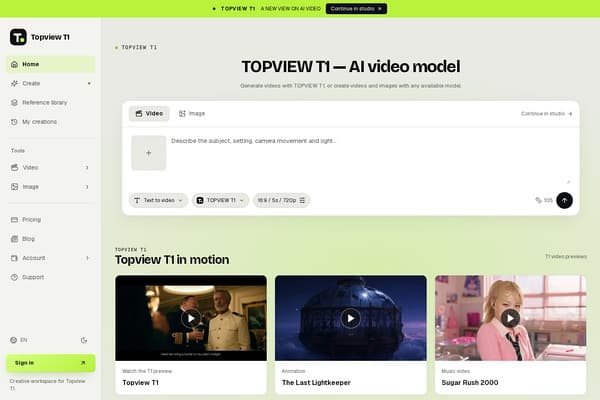Click the My creations history icon

(x=14, y=122)
